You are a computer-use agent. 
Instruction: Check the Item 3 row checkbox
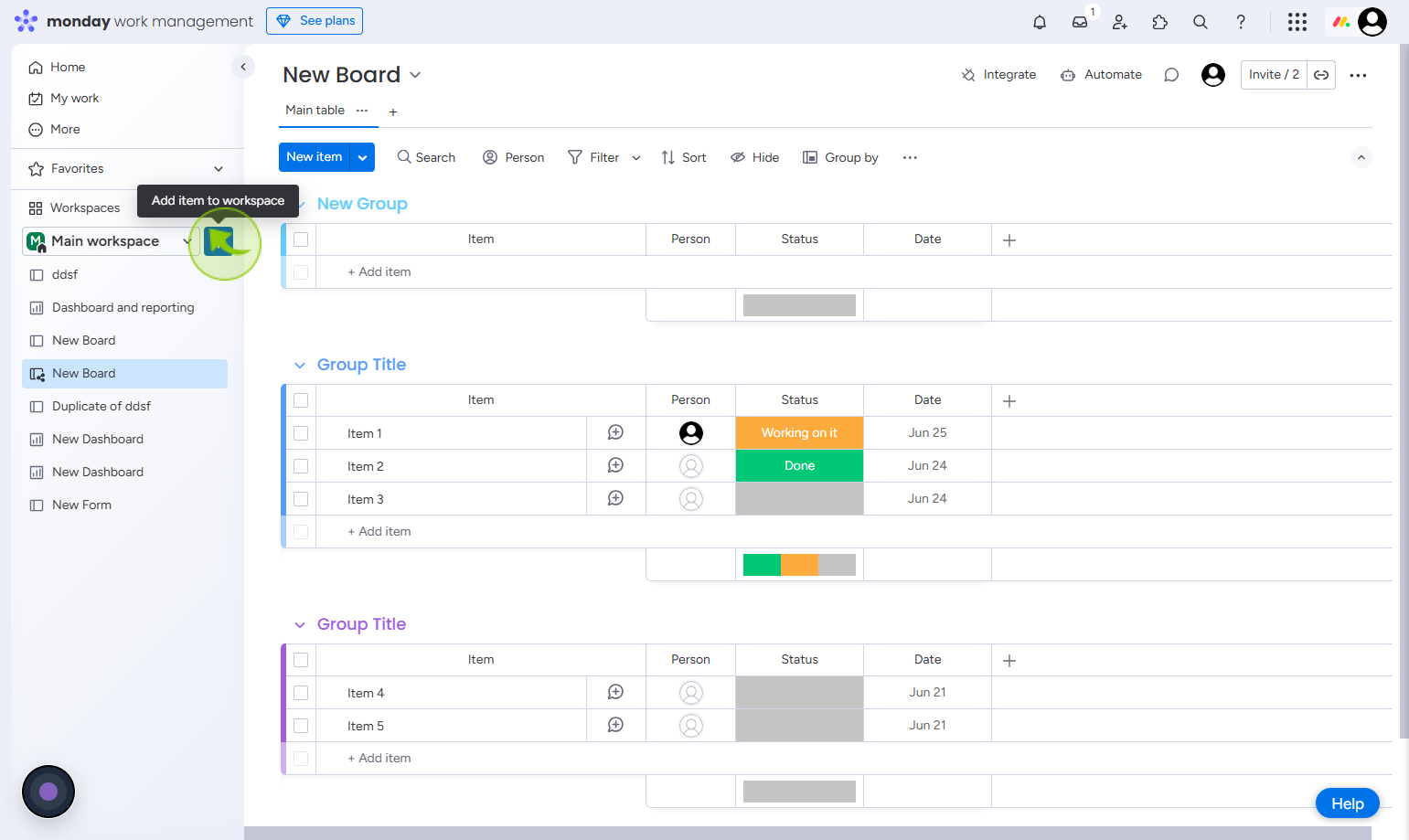point(301,499)
